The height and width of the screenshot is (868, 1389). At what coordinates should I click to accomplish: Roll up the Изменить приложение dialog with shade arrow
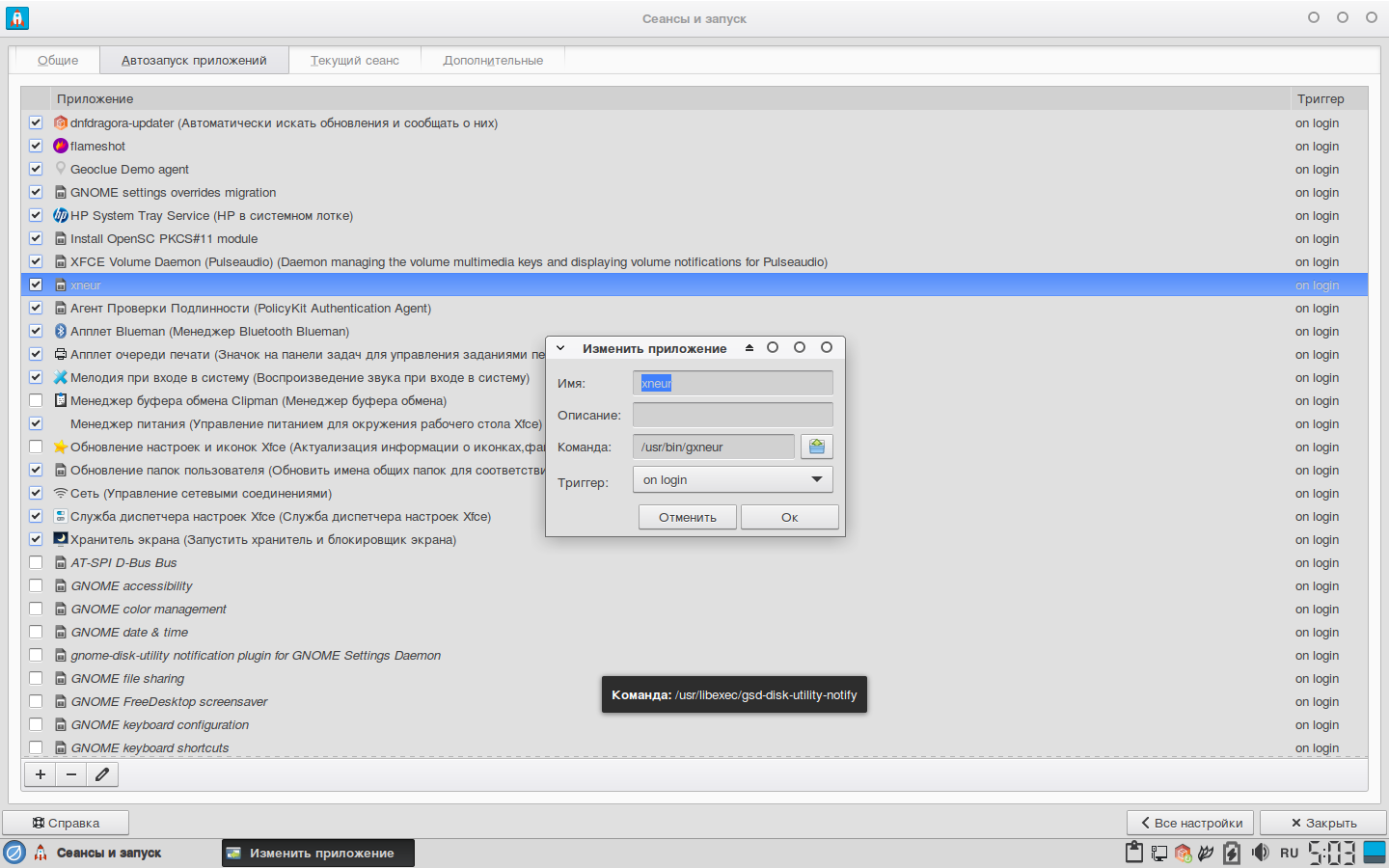[x=749, y=348]
